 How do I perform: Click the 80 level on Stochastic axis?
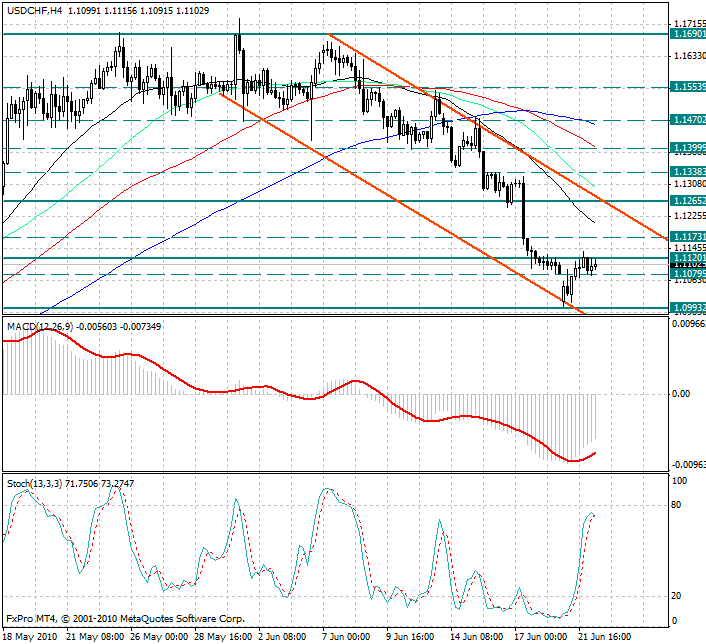coord(676,505)
